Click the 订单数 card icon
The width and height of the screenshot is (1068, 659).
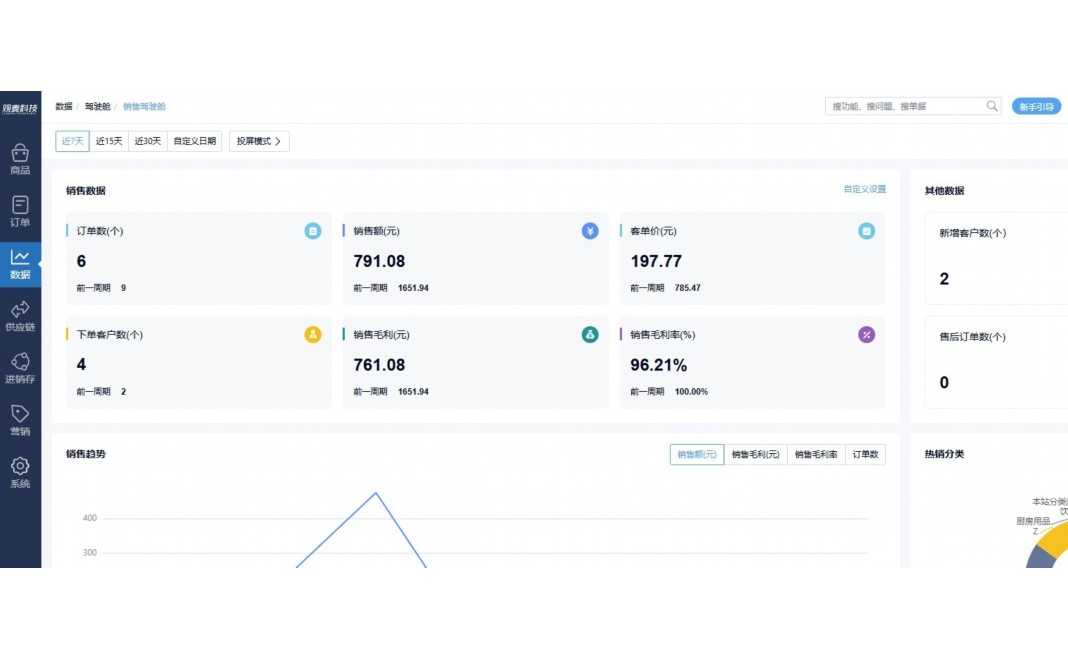point(313,231)
